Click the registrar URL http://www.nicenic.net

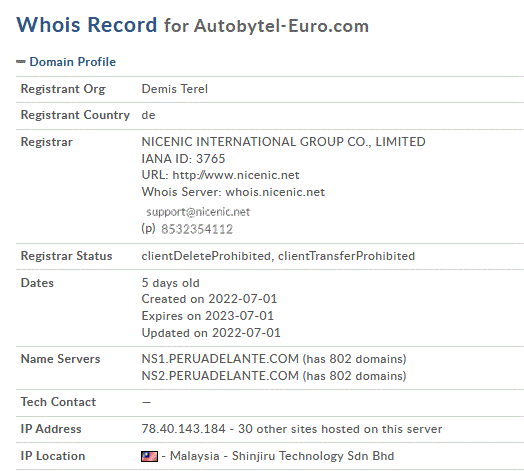click(x=236, y=175)
